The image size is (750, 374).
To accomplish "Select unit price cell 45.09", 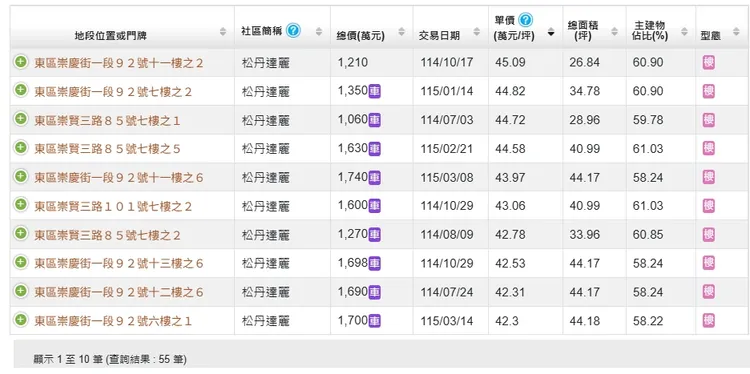I will pyautogui.click(x=510, y=63).
